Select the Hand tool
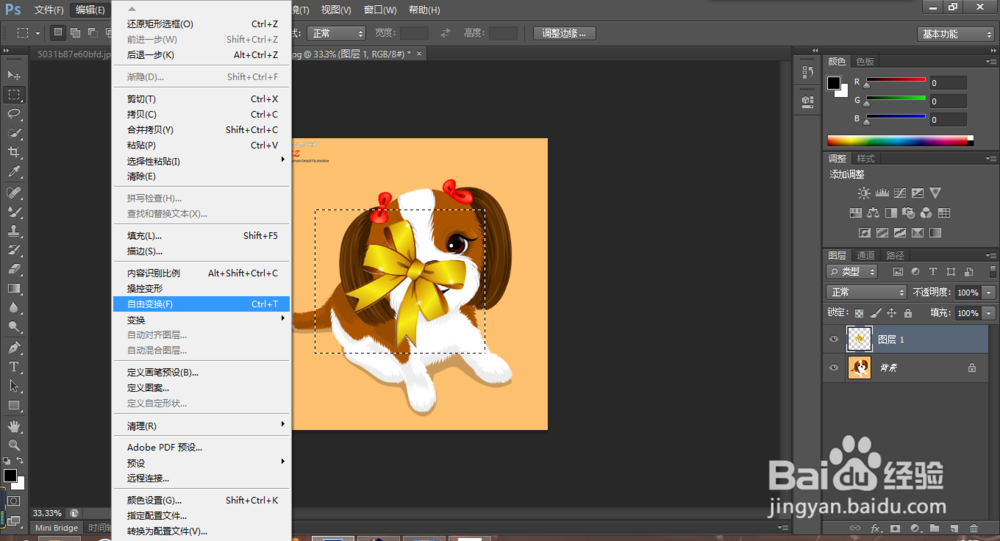This screenshot has height=541, width=1000. pyautogui.click(x=14, y=426)
